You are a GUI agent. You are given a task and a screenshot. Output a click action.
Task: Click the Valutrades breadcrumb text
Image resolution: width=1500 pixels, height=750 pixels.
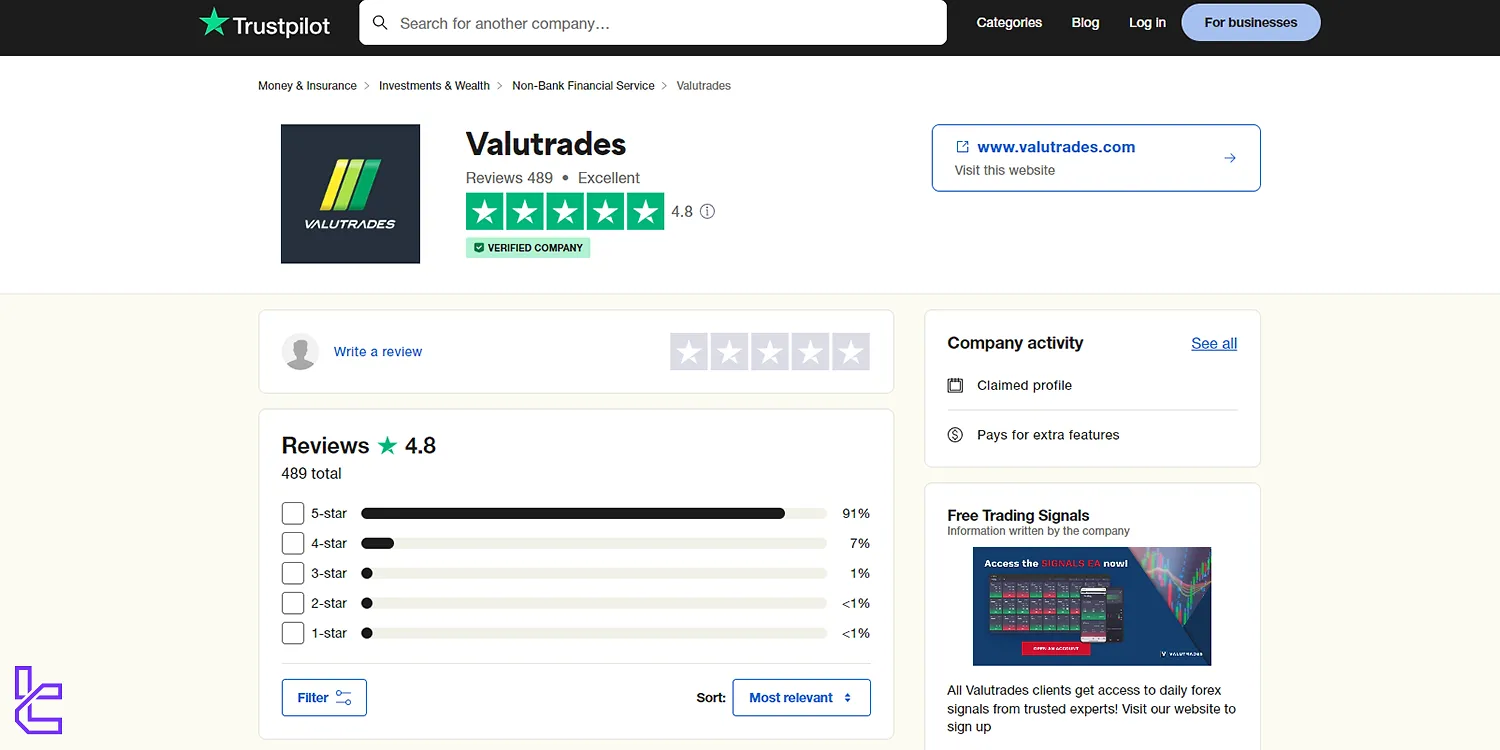click(704, 86)
